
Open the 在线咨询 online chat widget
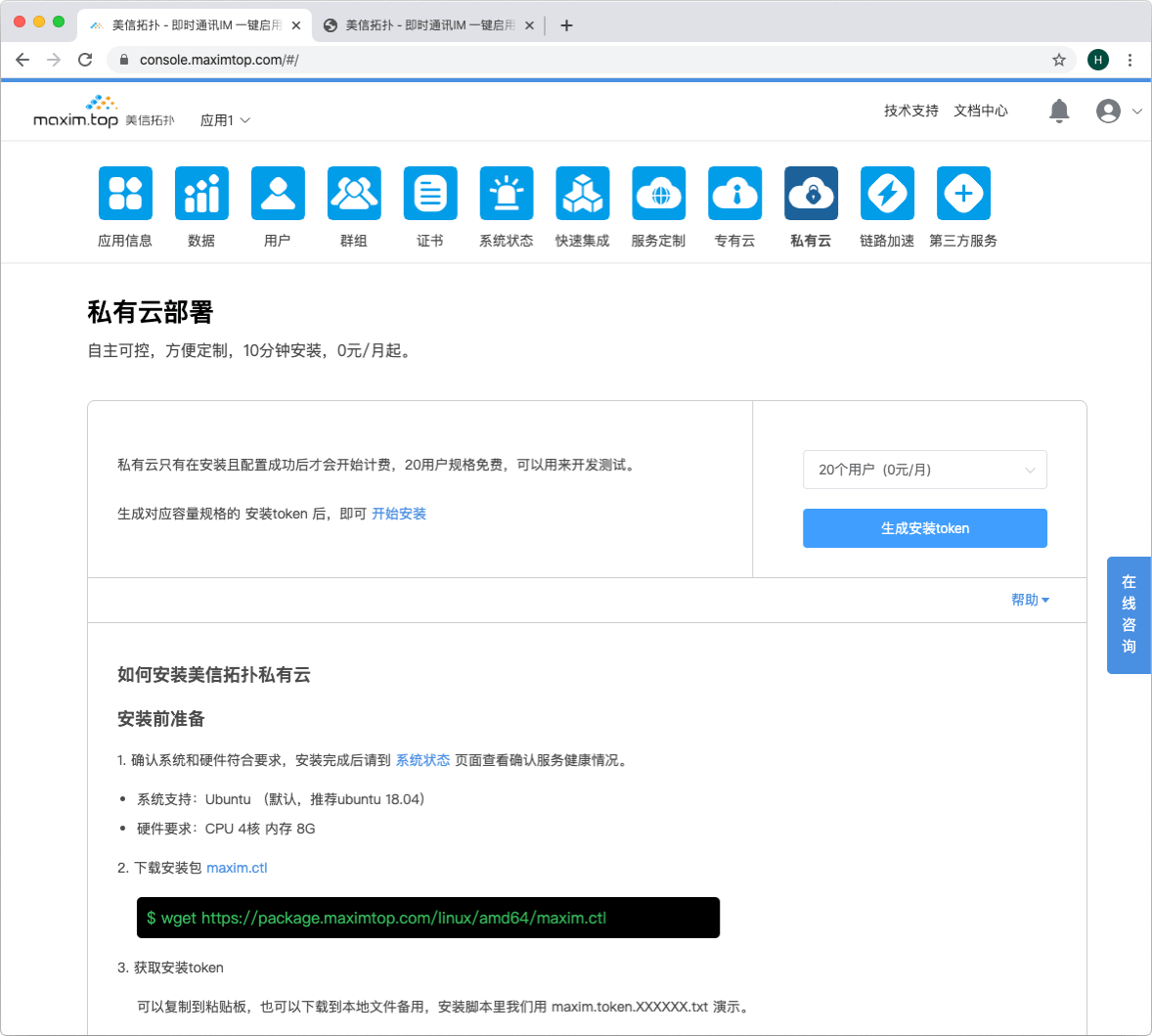[1130, 615]
